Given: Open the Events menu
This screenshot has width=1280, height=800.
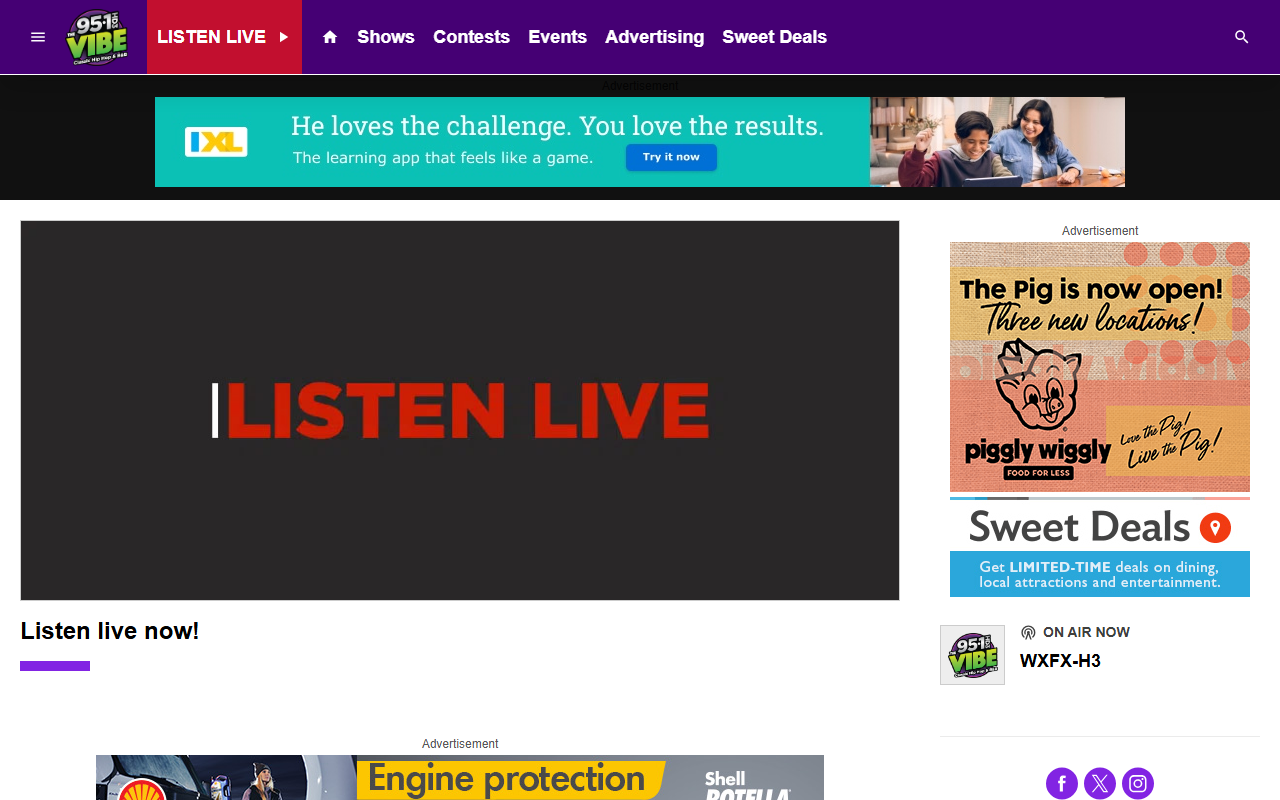Looking at the screenshot, I should point(557,37).
